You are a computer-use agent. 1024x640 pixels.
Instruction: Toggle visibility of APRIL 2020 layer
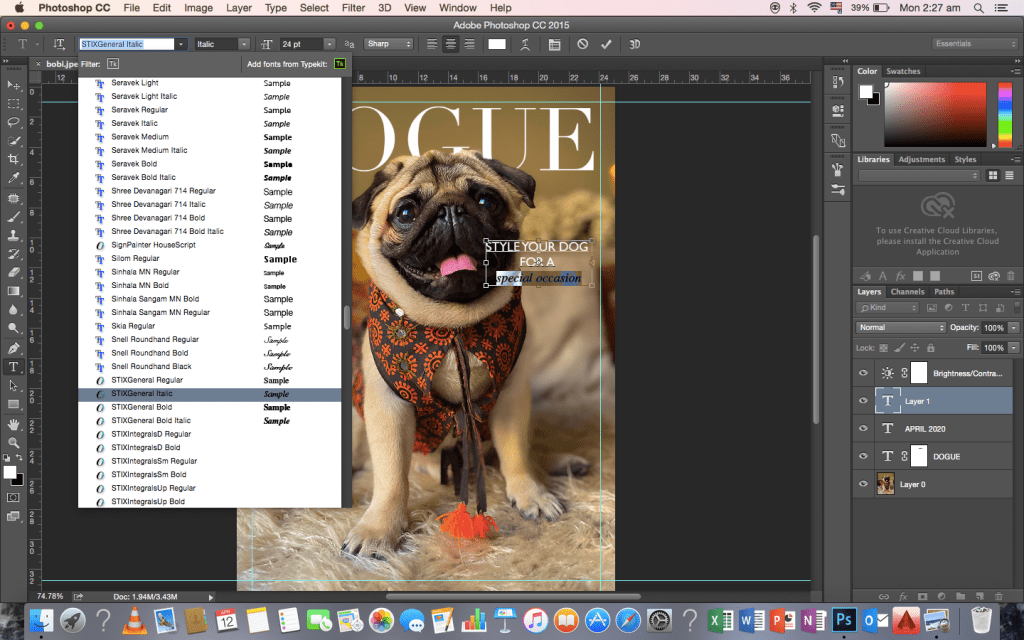click(x=864, y=428)
